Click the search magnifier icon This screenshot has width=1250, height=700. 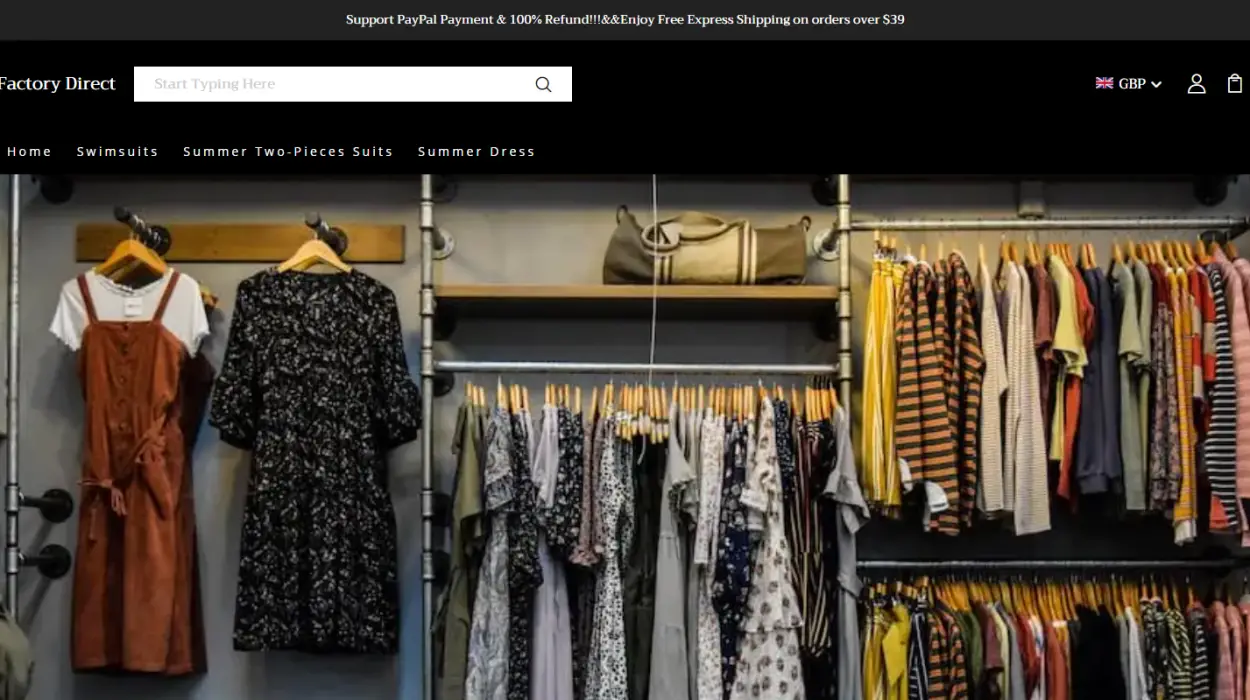pyautogui.click(x=543, y=84)
